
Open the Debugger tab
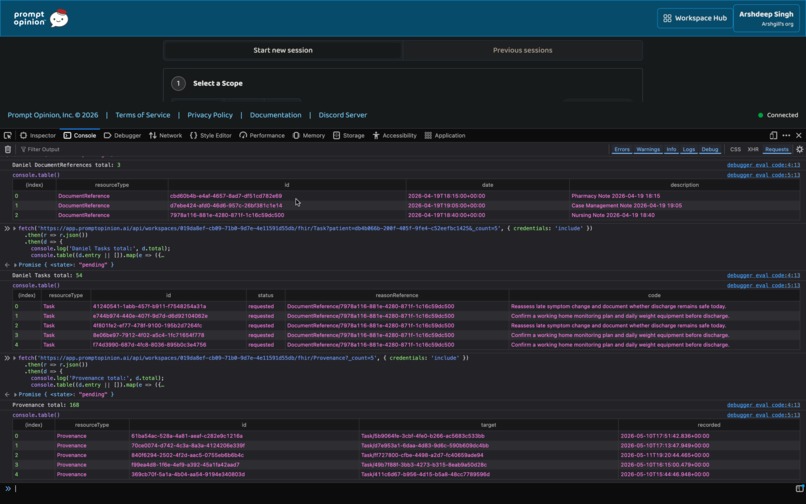point(122,135)
